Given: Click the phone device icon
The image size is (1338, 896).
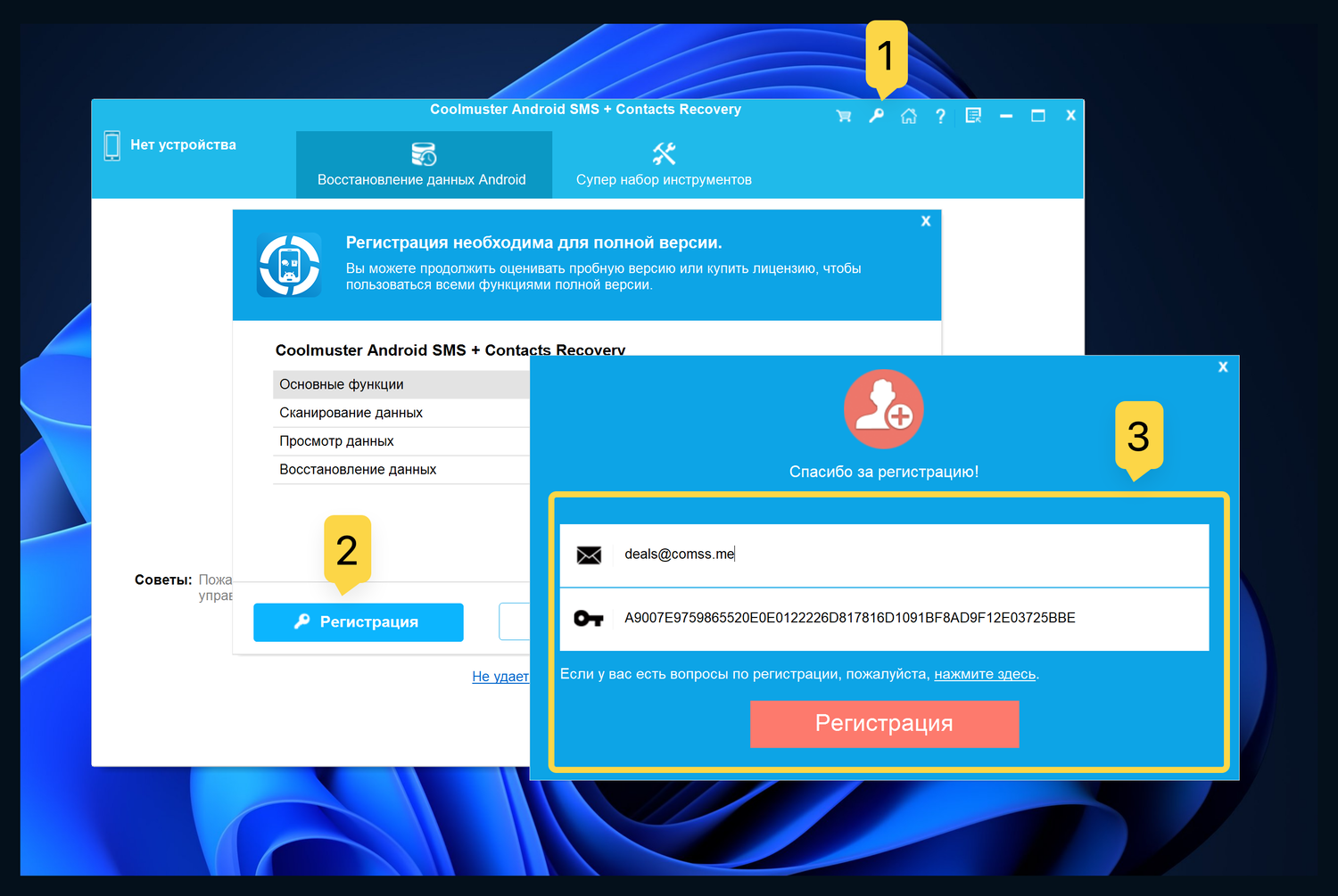Looking at the screenshot, I should point(111,145).
